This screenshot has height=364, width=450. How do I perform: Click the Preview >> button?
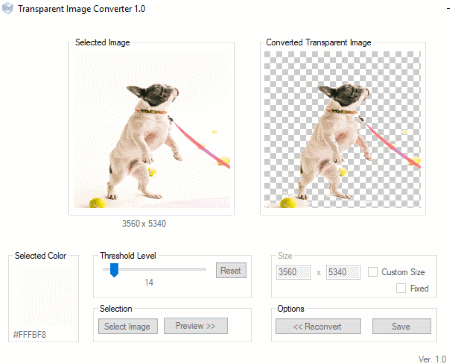click(x=196, y=326)
